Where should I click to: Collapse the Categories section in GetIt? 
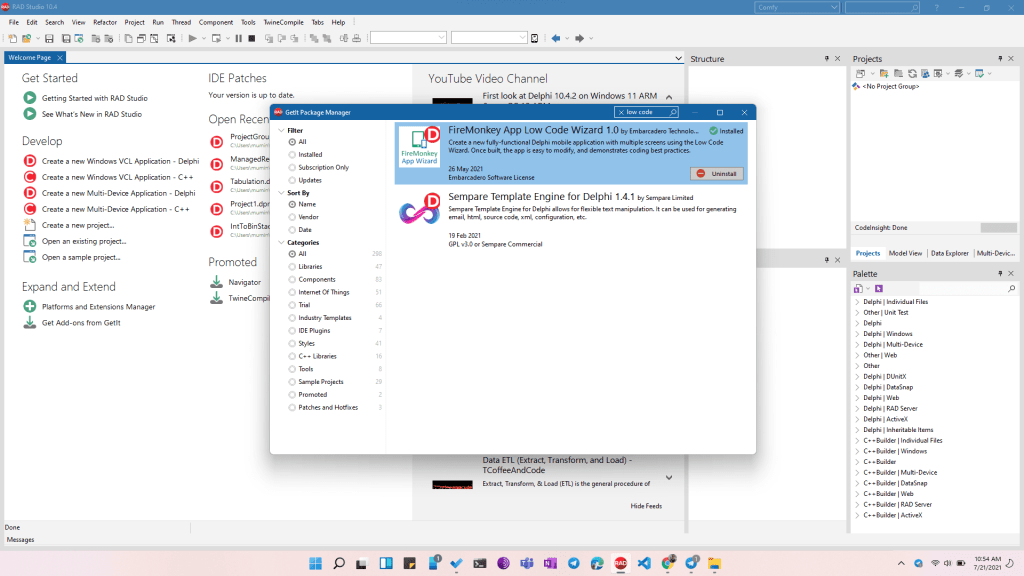pyautogui.click(x=281, y=241)
